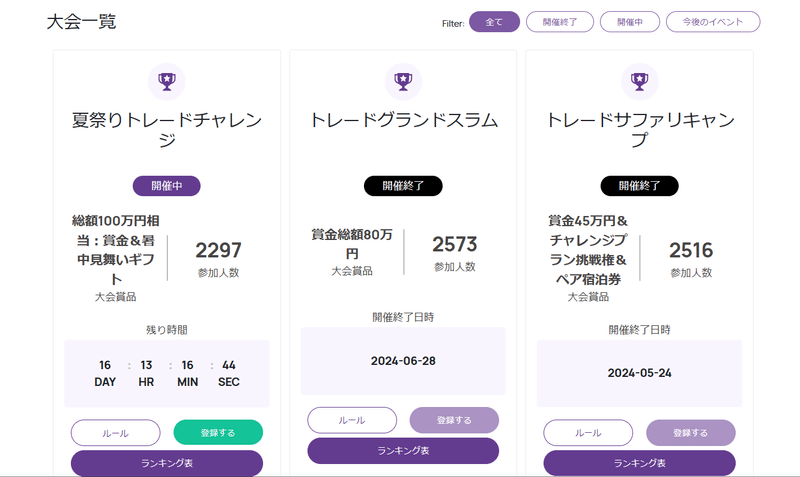The width and height of the screenshot is (800, 477).
Task: Open ランキング表 for 夏祭りトレードチャレンジ
Action: coord(167,463)
